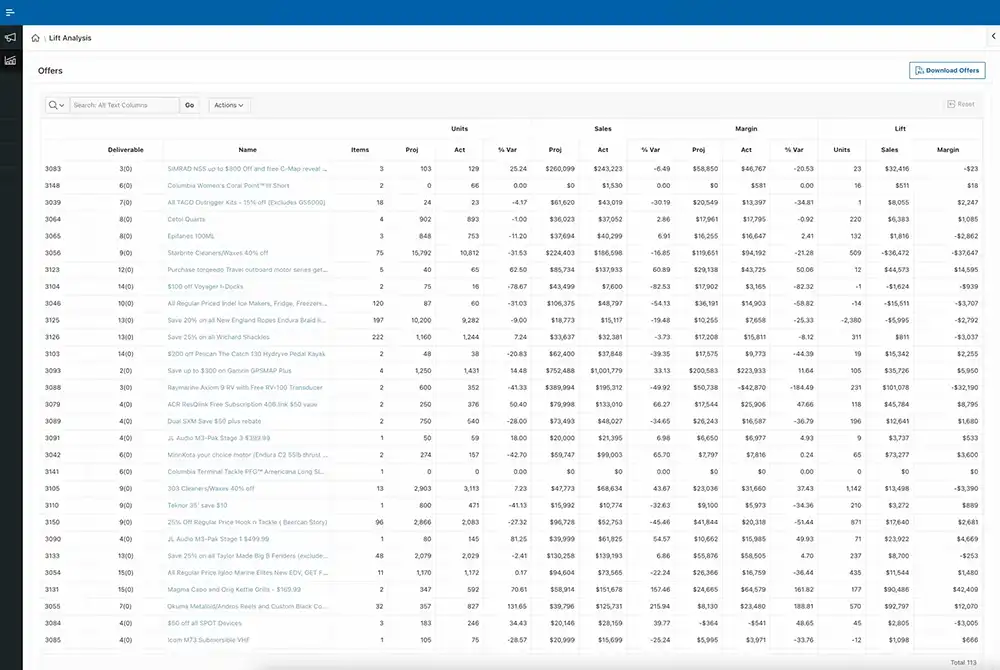Focus the Search All Text Columns field

click(124, 105)
